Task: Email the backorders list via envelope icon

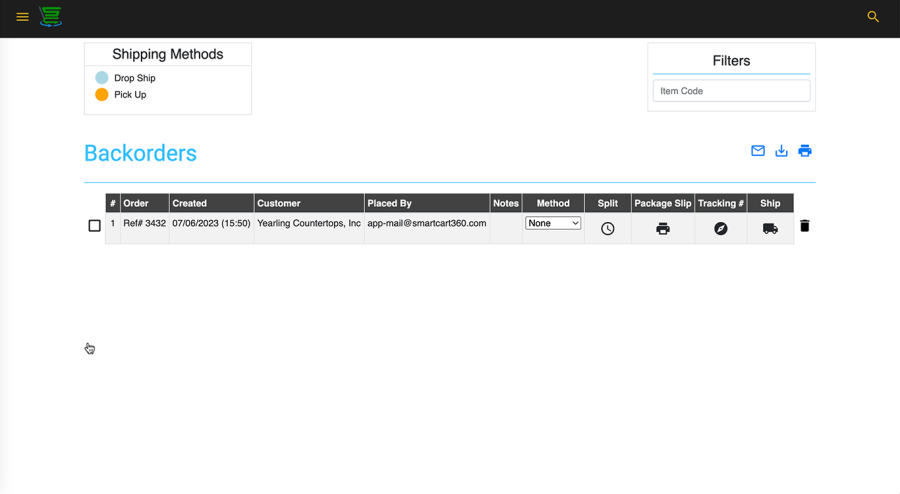Action: point(758,151)
